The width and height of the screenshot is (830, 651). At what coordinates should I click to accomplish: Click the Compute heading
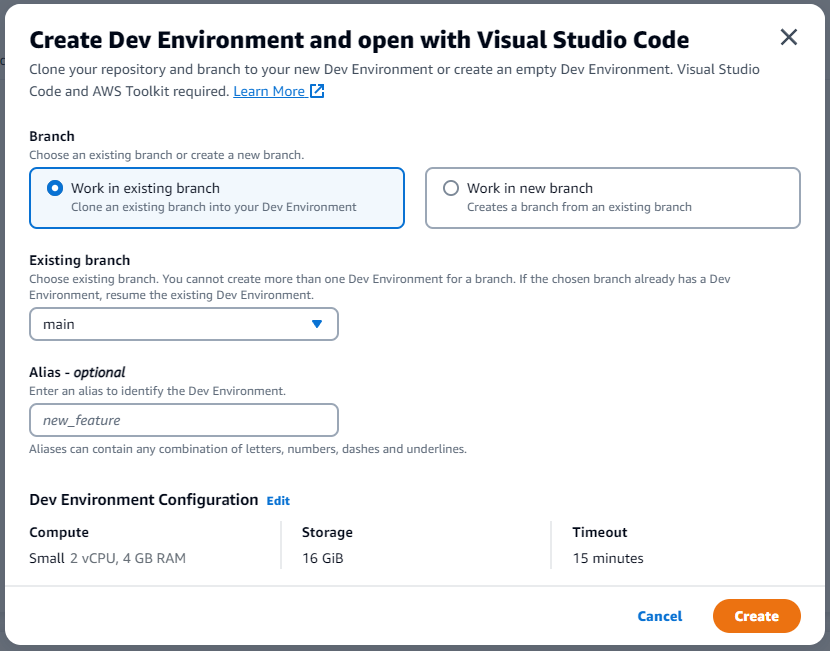point(59,532)
